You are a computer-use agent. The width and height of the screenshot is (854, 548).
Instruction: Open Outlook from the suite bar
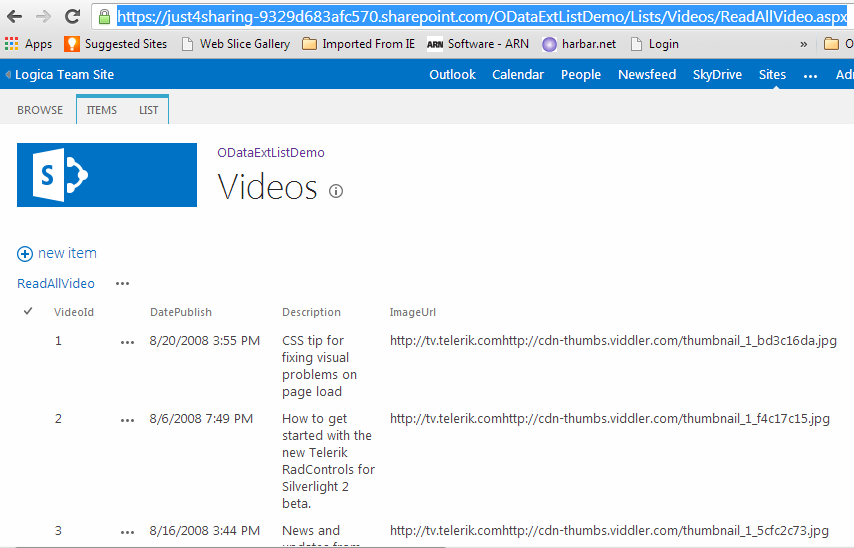click(x=452, y=75)
